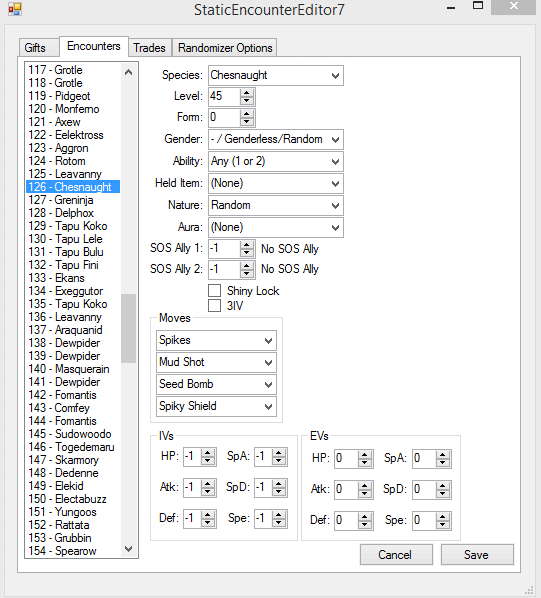The width and height of the screenshot is (541, 598).
Task: Increase the Spe IV value
Action: [x=279, y=515]
